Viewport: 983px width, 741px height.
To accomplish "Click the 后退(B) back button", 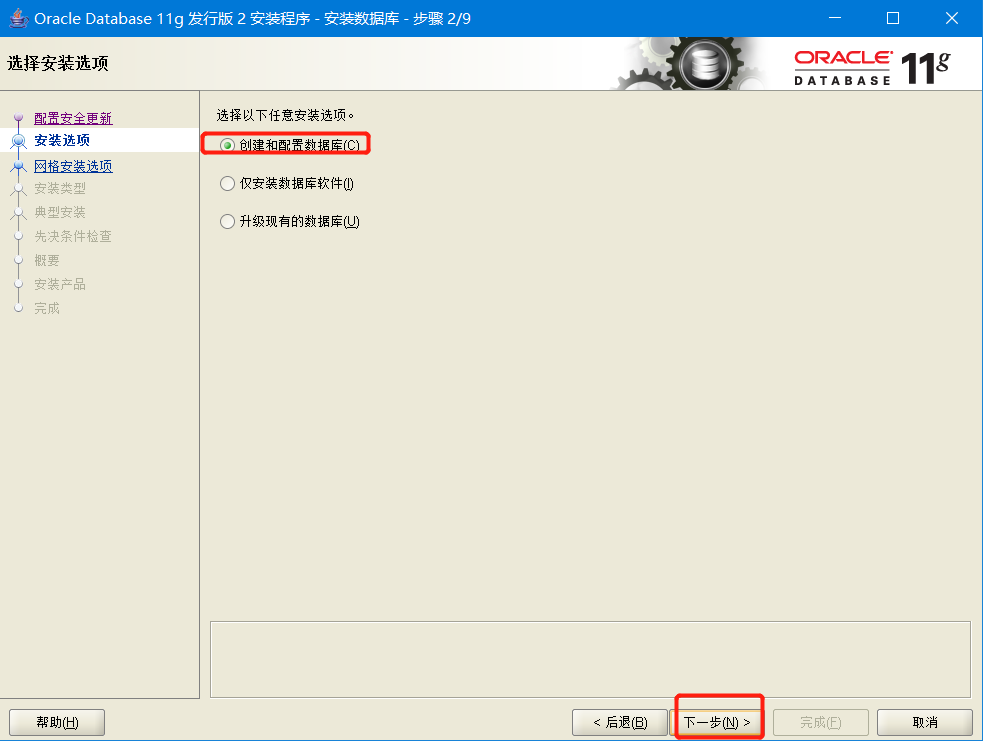I will point(619,722).
